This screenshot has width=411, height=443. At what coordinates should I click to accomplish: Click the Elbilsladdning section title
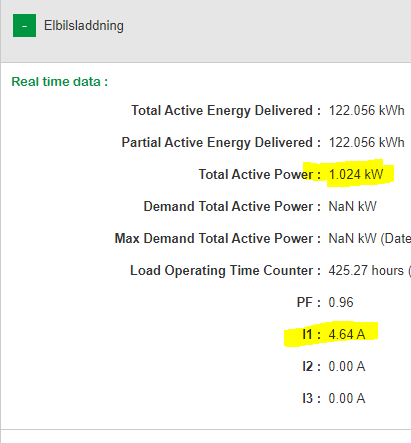point(84,26)
